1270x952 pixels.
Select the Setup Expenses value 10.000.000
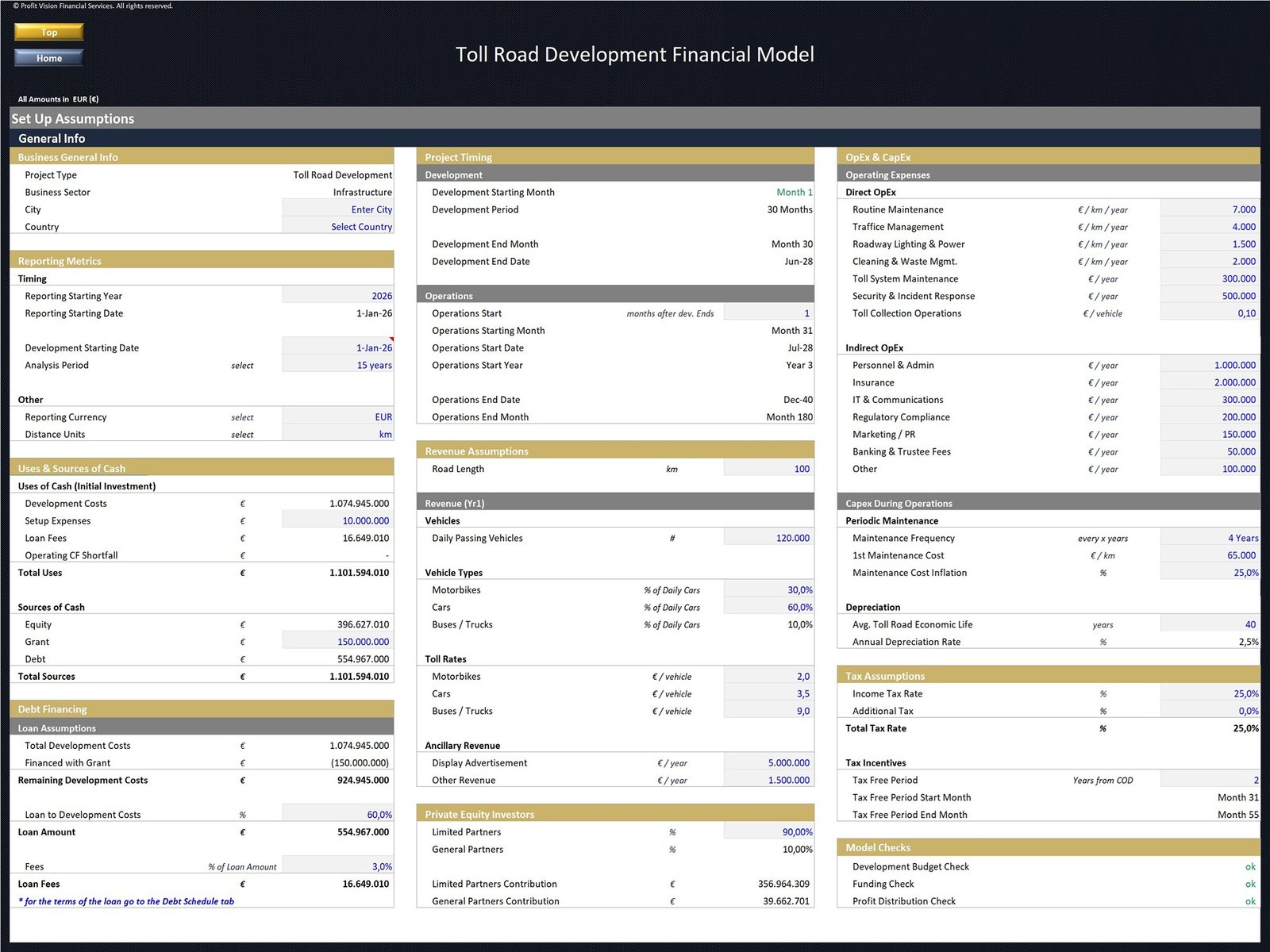[x=337, y=521]
